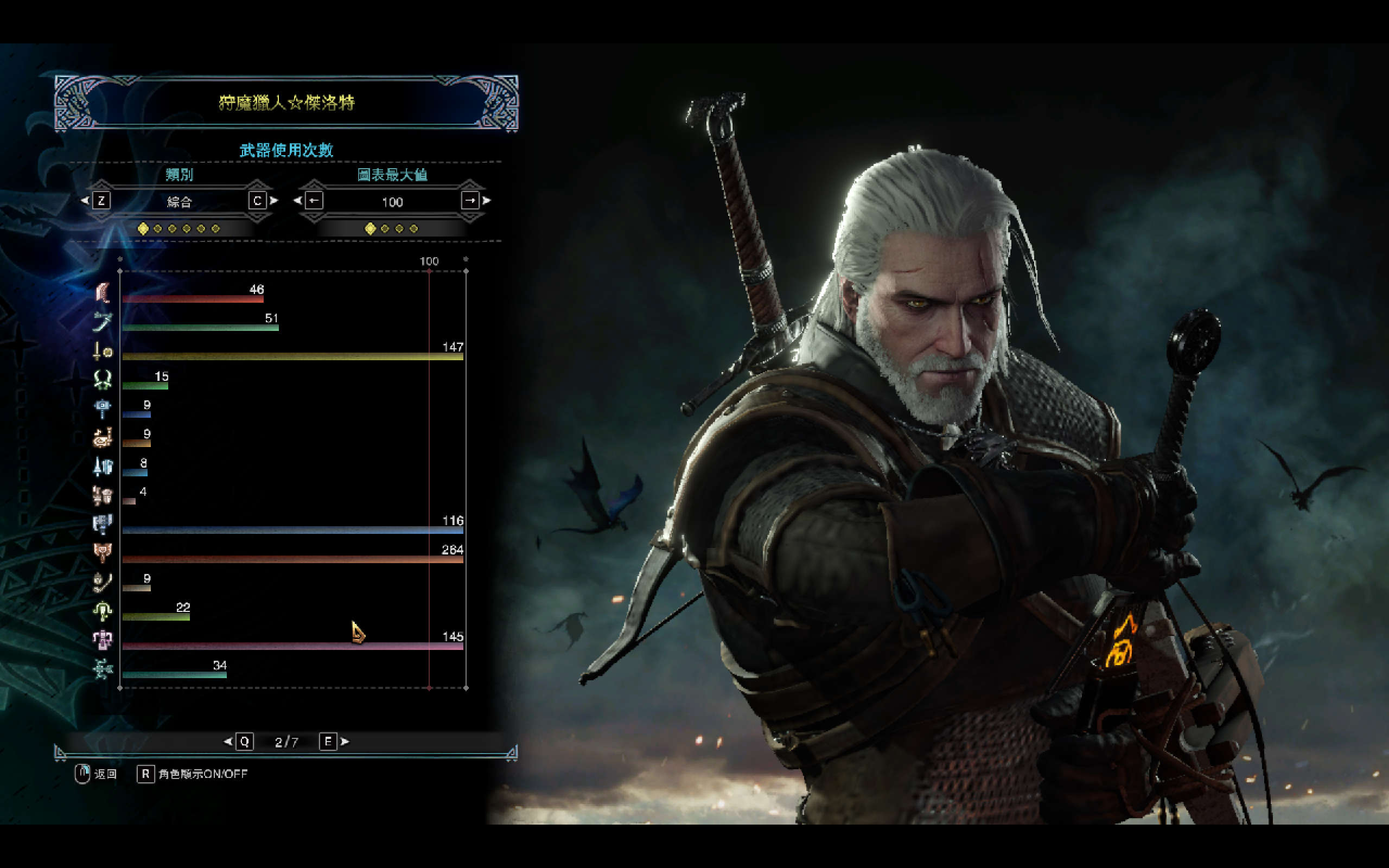The width and height of the screenshot is (1389, 868).
Task: Click the Charge Blade 284 usage bar
Action: (x=293, y=559)
